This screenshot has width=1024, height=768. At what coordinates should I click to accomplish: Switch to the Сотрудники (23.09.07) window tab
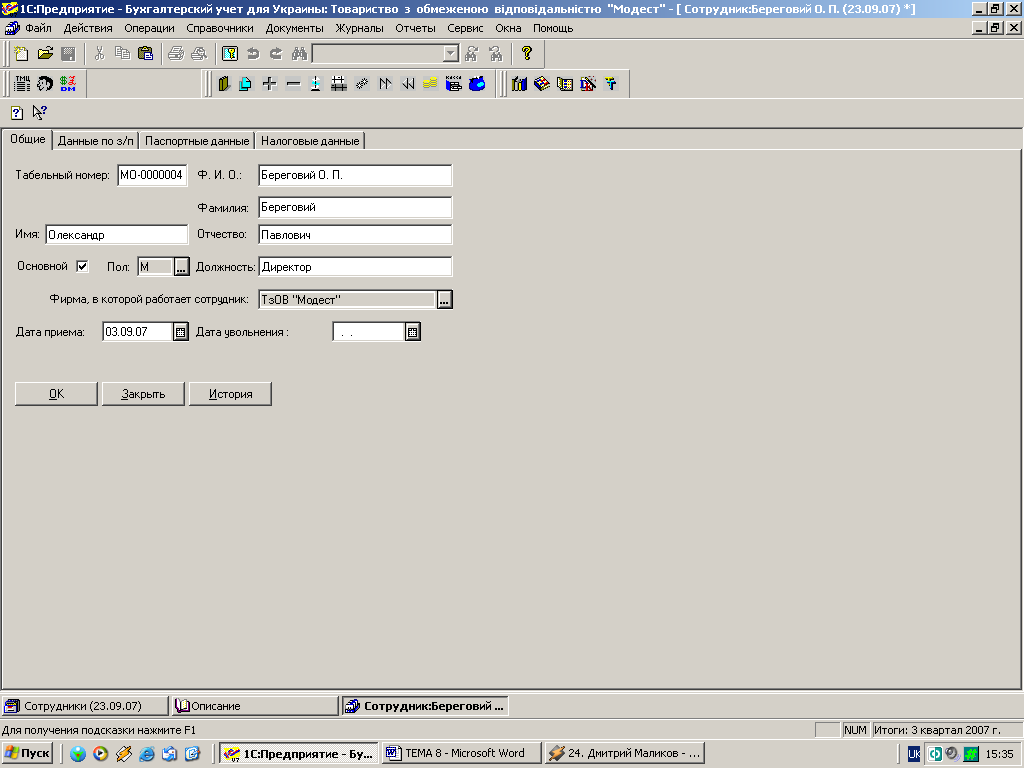[x=84, y=706]
